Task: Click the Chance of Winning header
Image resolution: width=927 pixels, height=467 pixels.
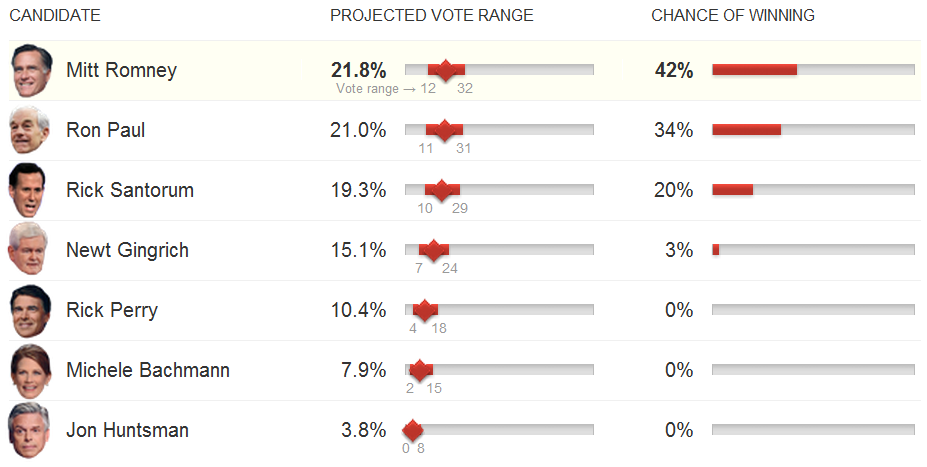Action: point(733,15)
